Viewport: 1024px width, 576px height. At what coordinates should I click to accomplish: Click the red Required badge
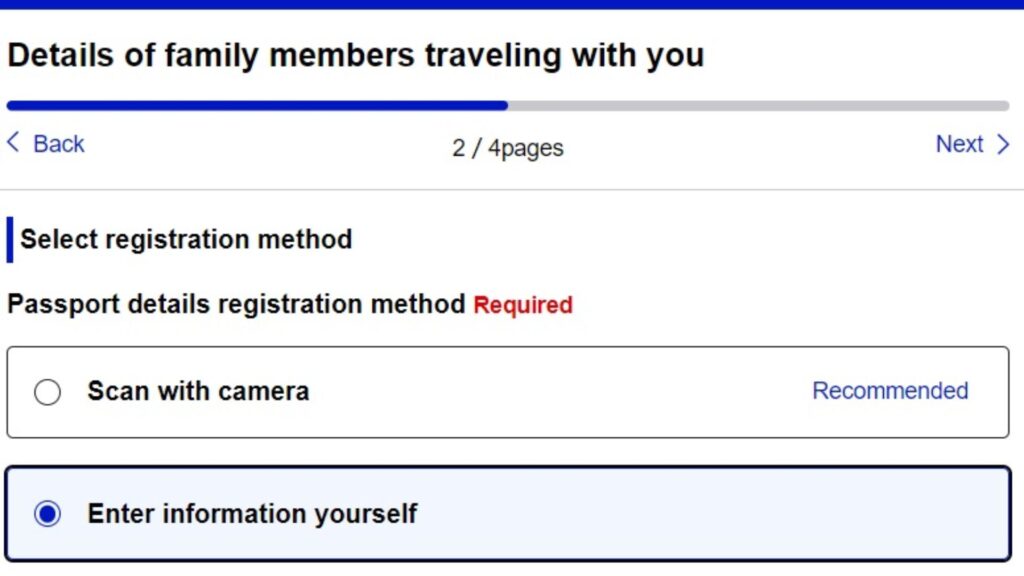[x=522, y=305]
